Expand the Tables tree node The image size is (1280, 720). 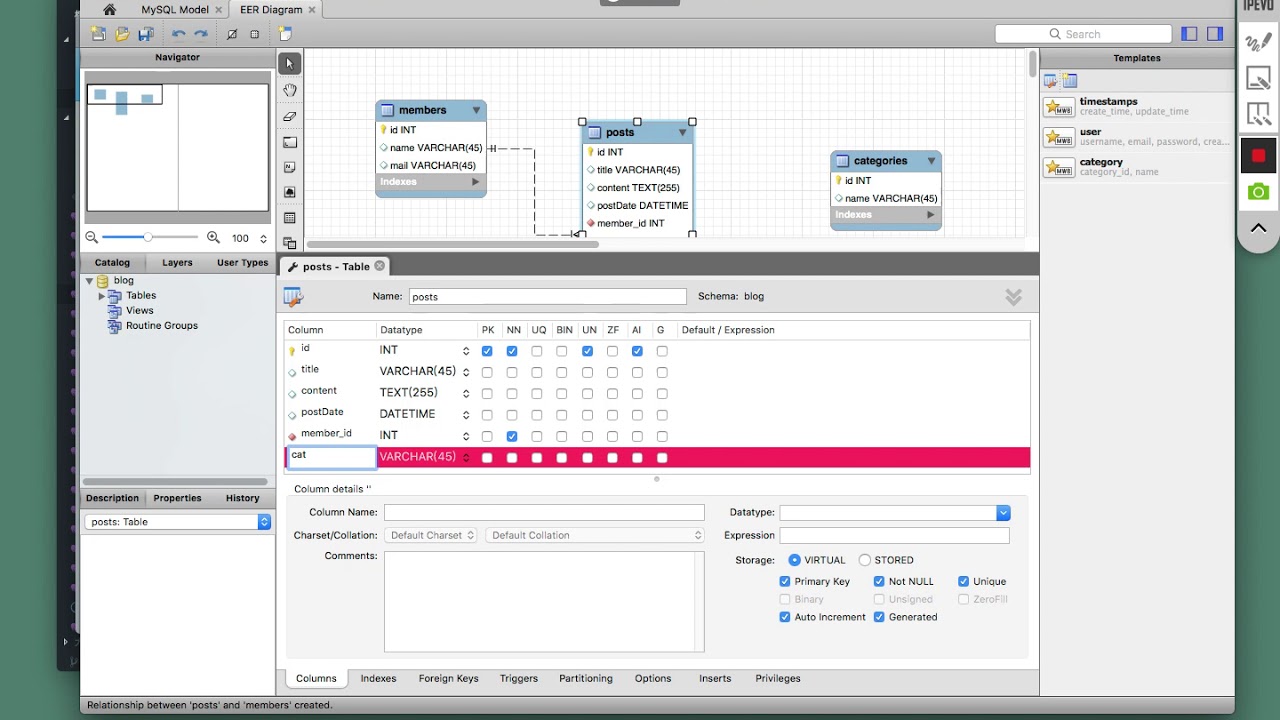point(102,296)
